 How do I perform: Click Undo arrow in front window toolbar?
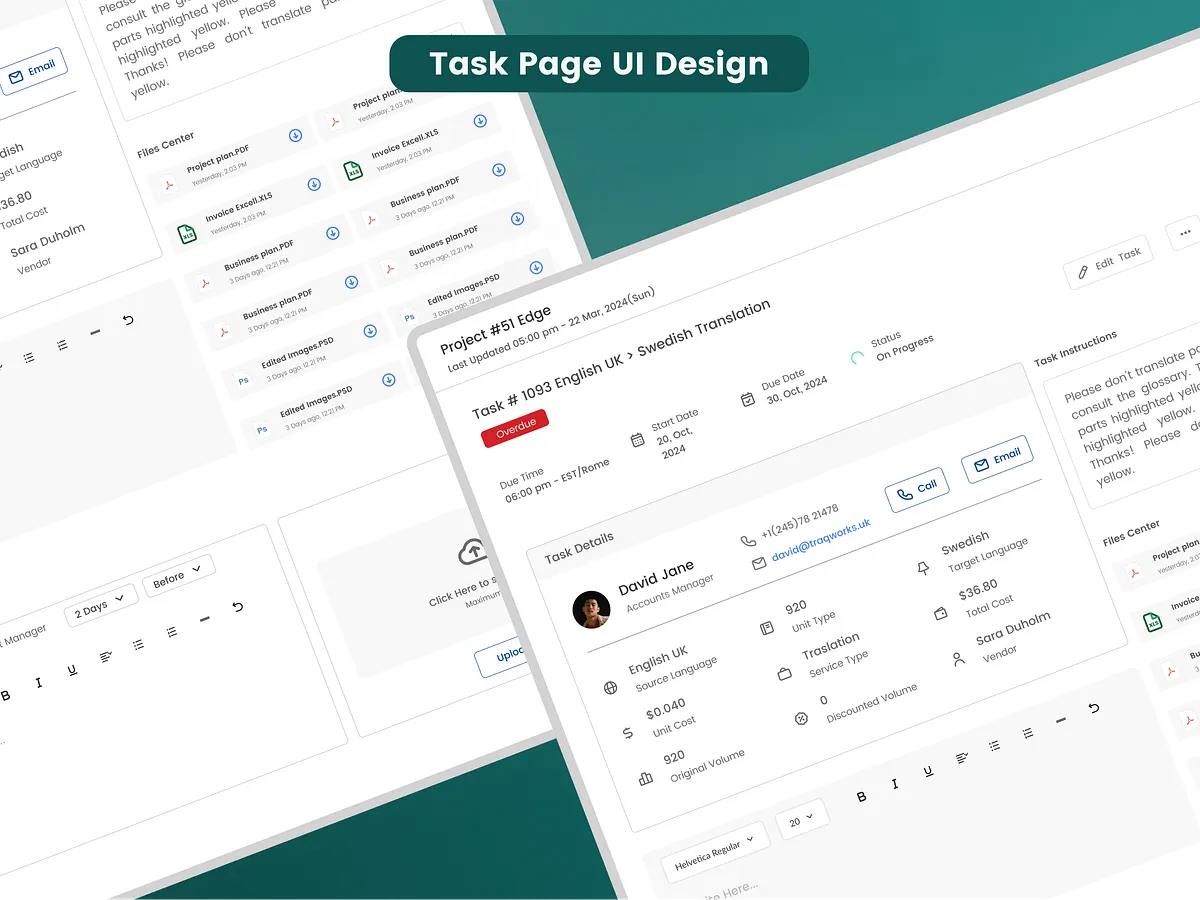coord(1094,708)
